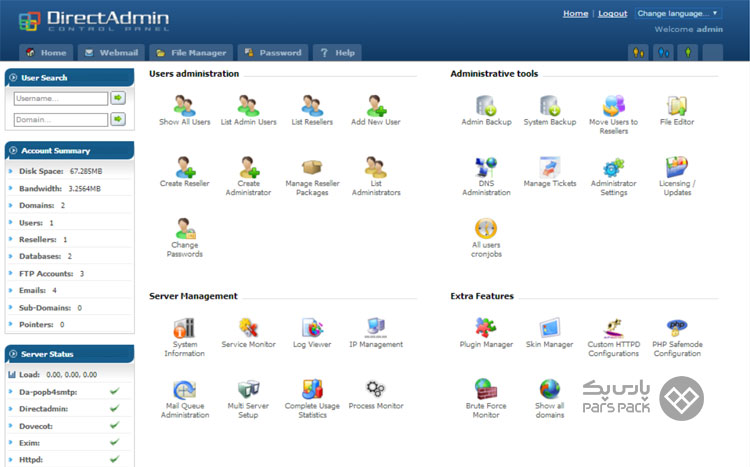Open Change Passwords
Screen dimensions: 750x467
pos(185,238)
